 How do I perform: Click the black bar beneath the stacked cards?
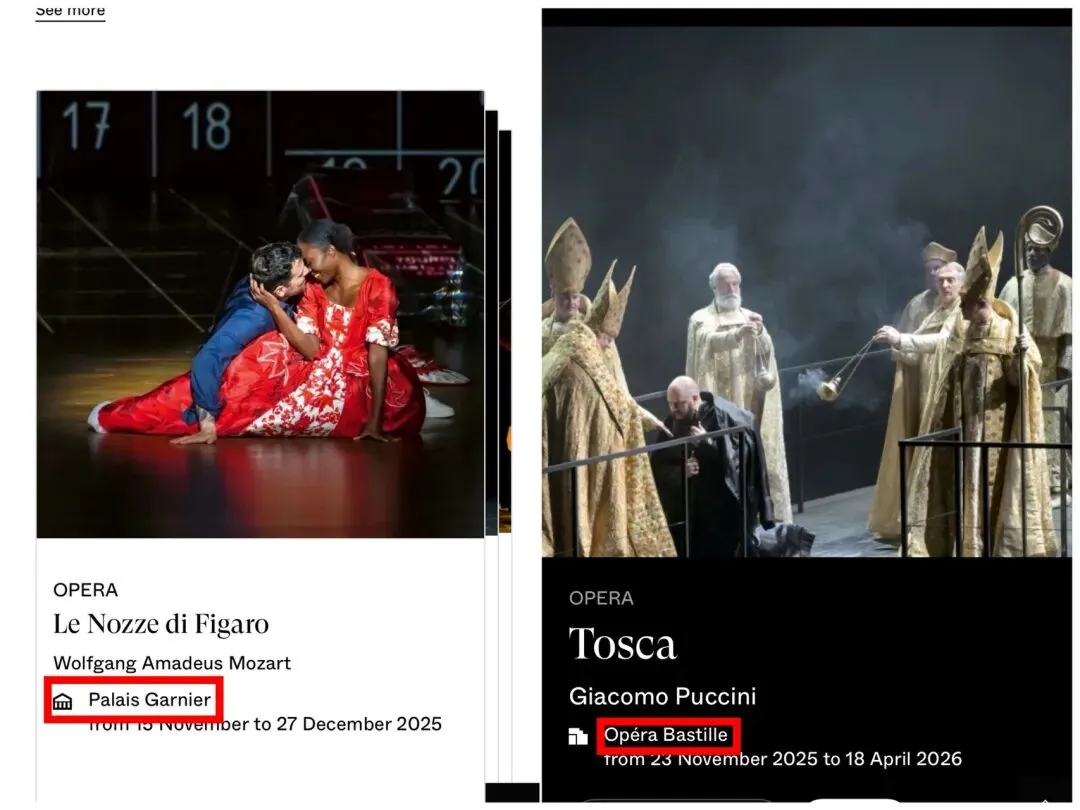click(x=512, y=792)
